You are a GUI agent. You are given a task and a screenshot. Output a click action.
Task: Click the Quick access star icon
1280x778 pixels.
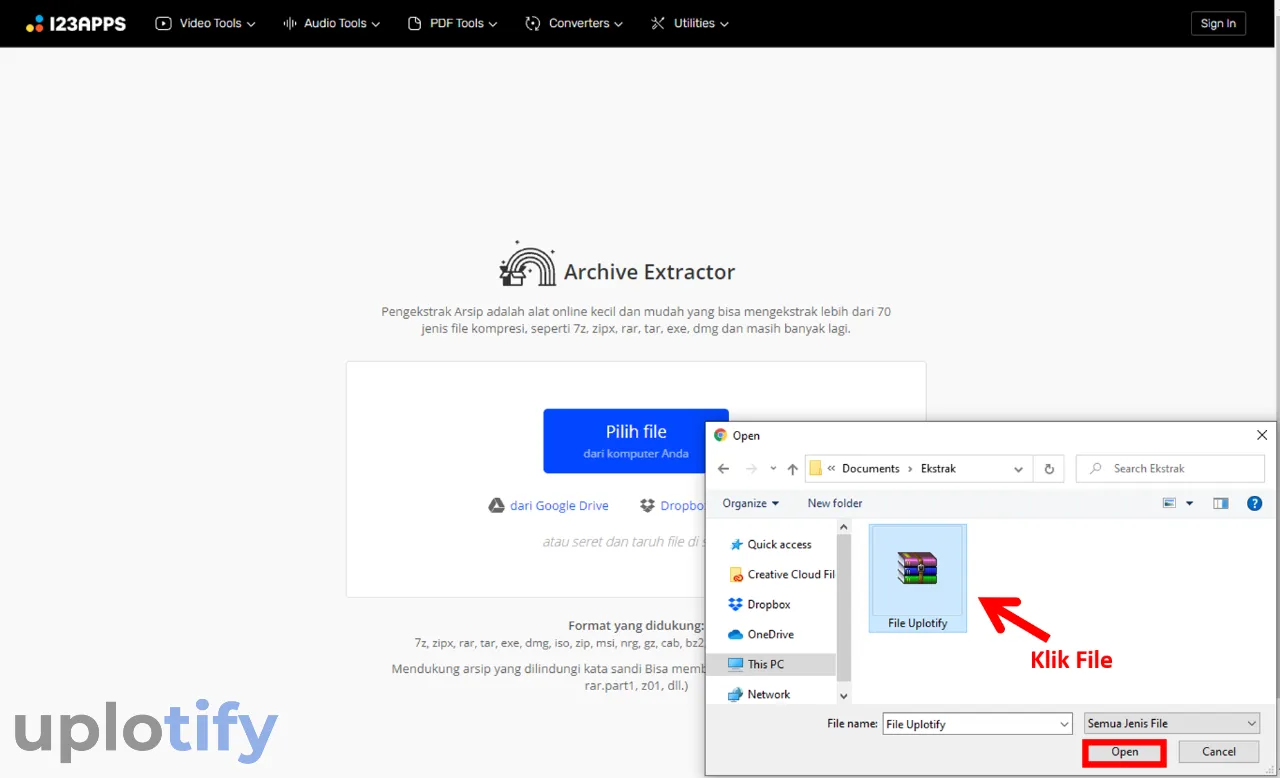pos(737,545)
